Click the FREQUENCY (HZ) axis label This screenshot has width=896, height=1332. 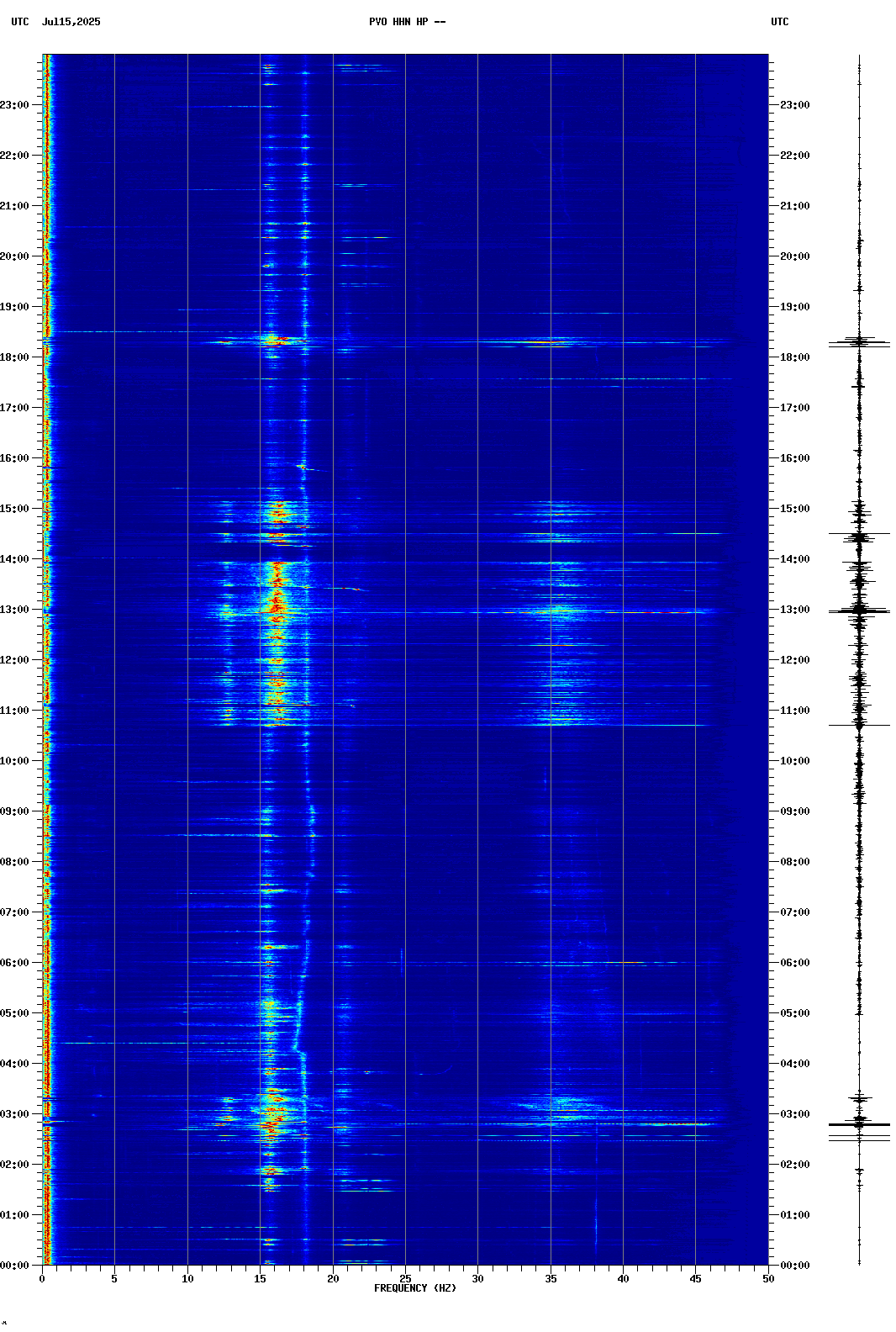pos(415,1288)
